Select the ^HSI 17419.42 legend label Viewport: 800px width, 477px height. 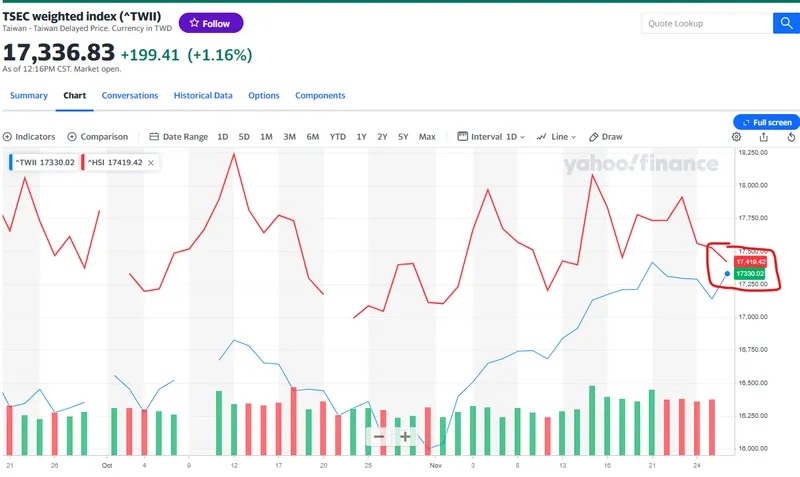click(115, 162)
